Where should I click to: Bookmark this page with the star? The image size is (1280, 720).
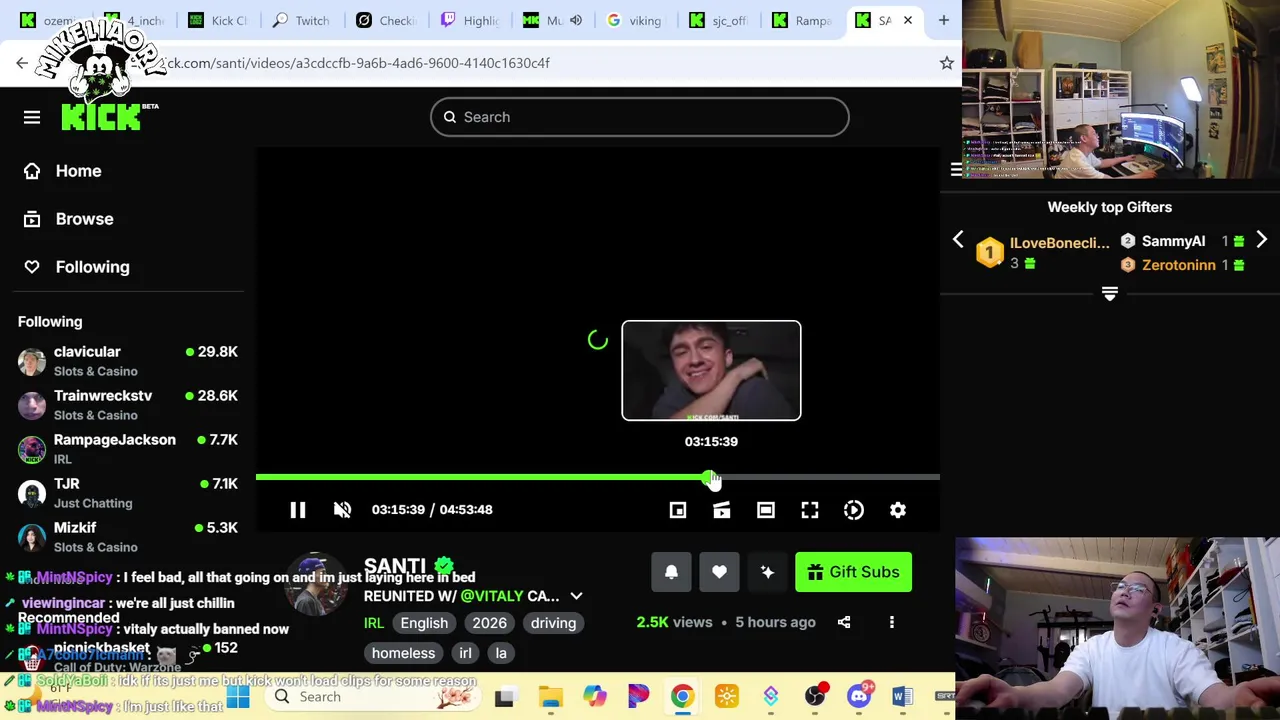pos(946,63)
